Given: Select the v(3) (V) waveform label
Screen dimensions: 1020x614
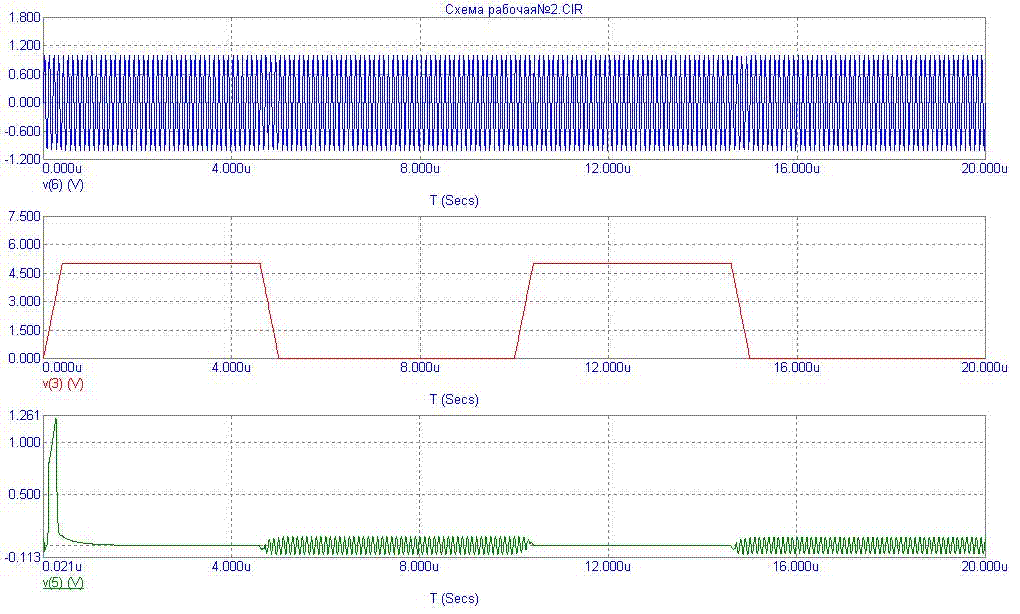Looking at the screenshot, I should (x=62, y=384).
